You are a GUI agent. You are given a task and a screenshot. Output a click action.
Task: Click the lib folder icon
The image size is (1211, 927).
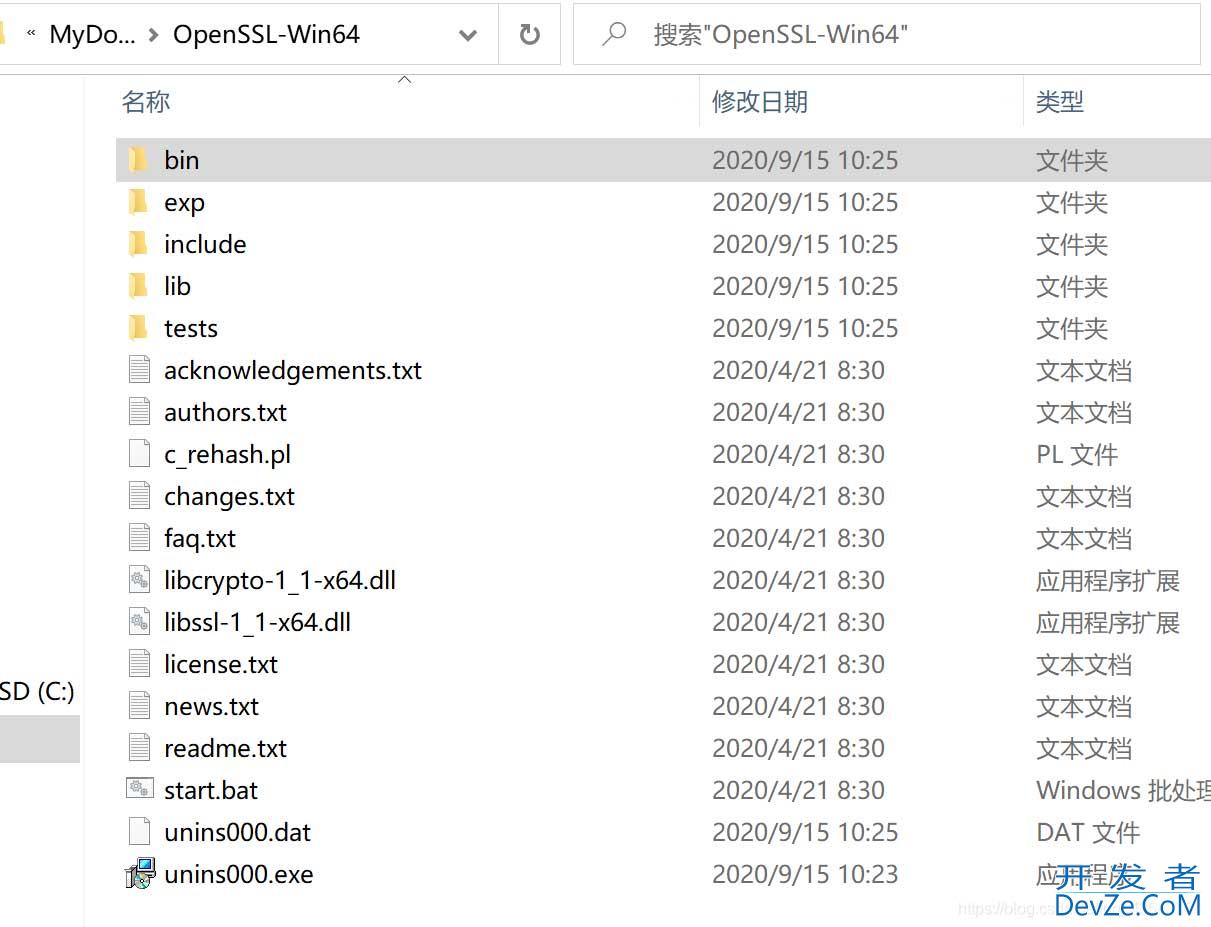pos(139,286)
